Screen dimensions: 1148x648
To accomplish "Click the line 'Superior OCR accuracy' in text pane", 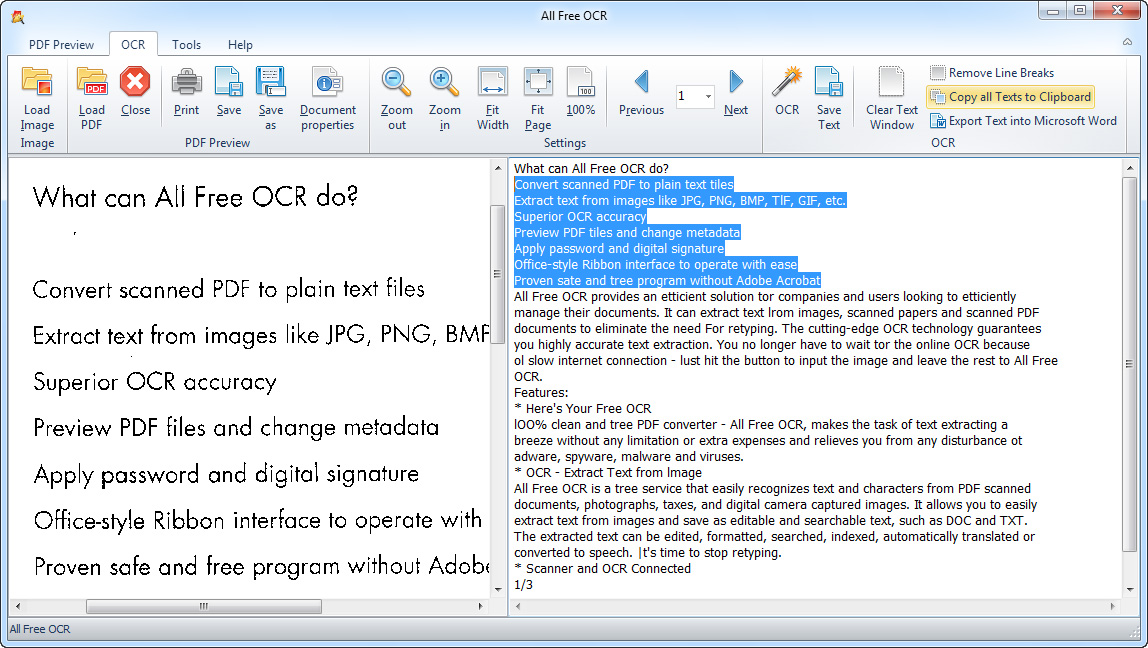I will [x=580, y=217].
